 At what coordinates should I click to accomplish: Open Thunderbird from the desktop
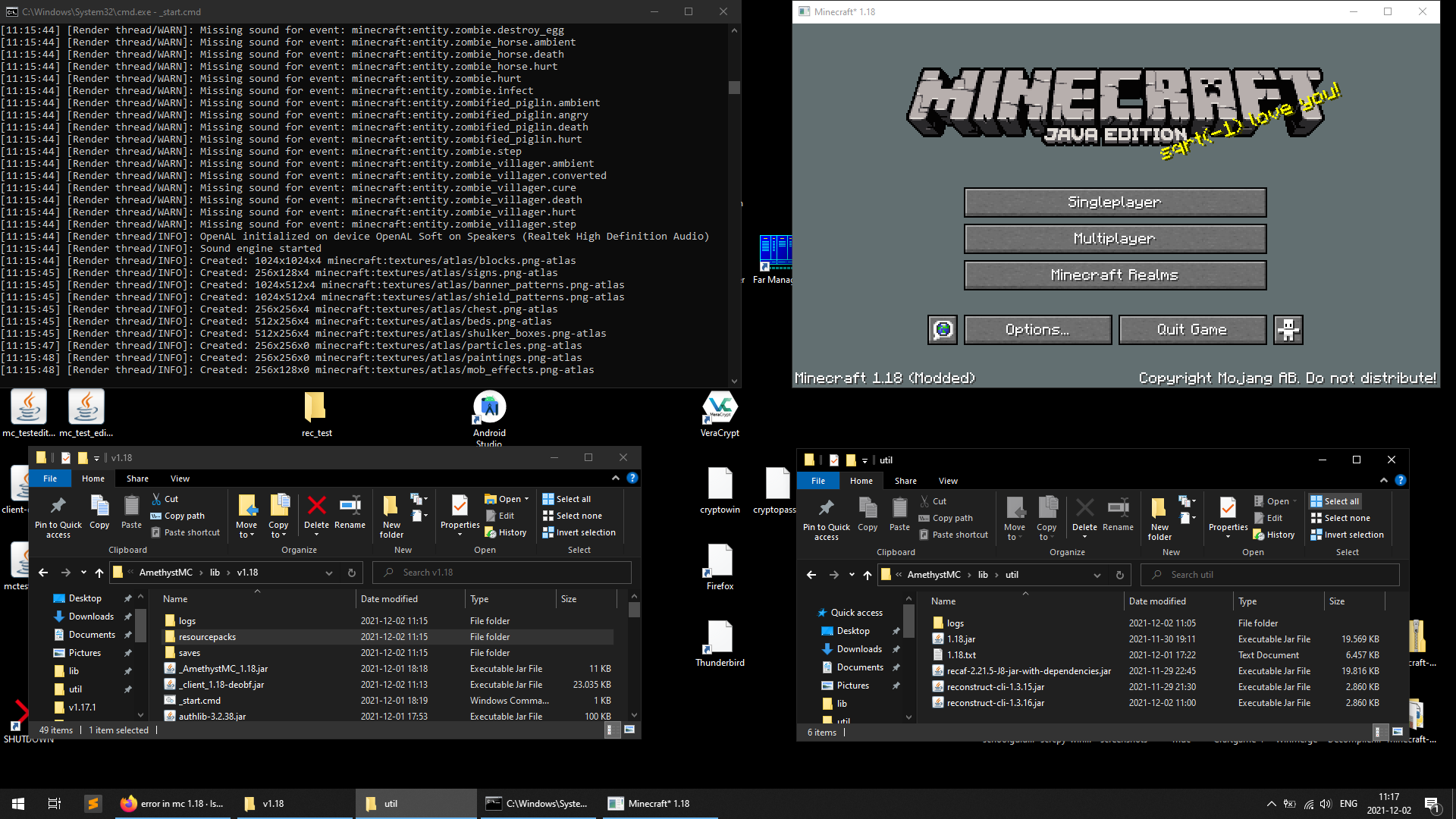[719, 637]
